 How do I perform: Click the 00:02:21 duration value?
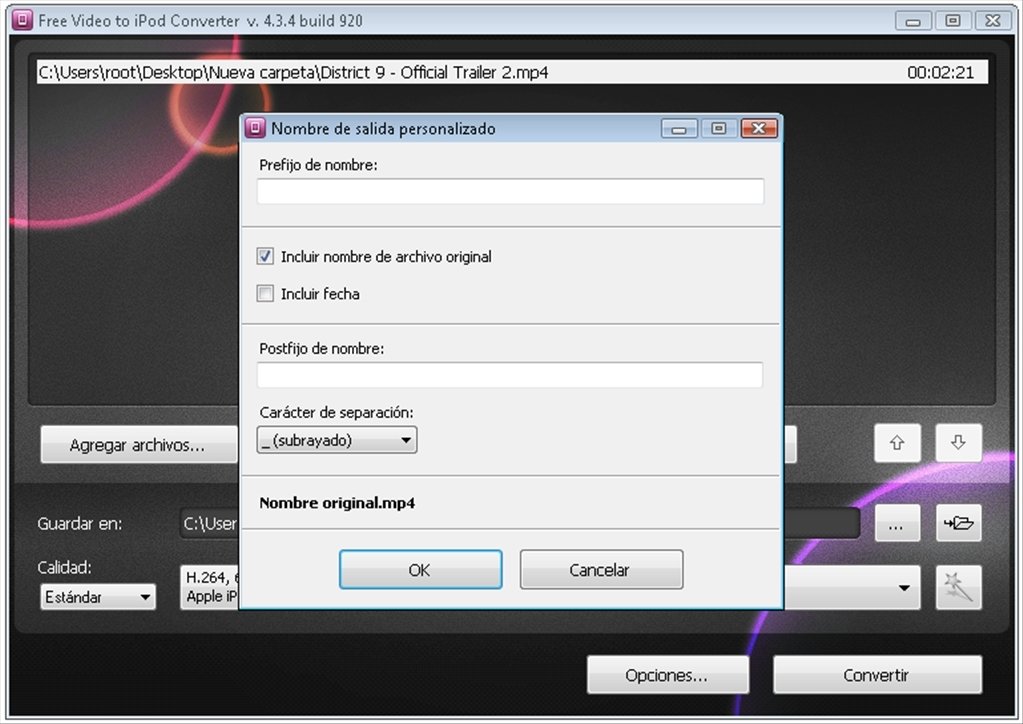[x=940, y=72]
